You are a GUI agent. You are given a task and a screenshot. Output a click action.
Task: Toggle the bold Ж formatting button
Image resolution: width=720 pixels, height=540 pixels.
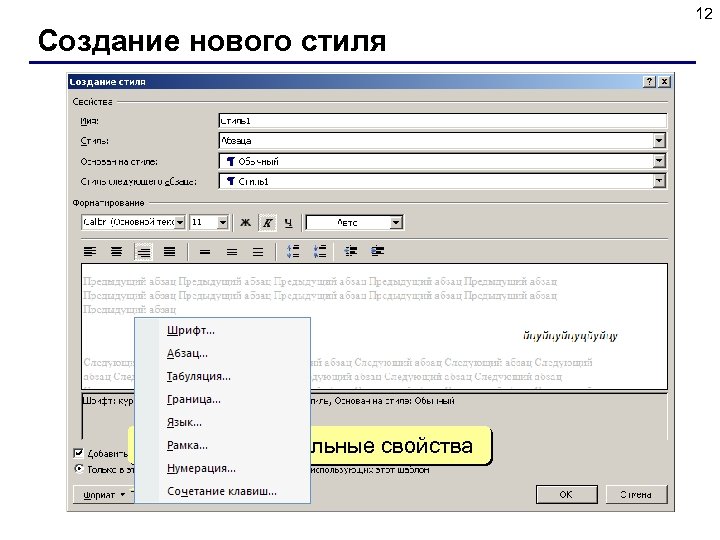point(245,223)
